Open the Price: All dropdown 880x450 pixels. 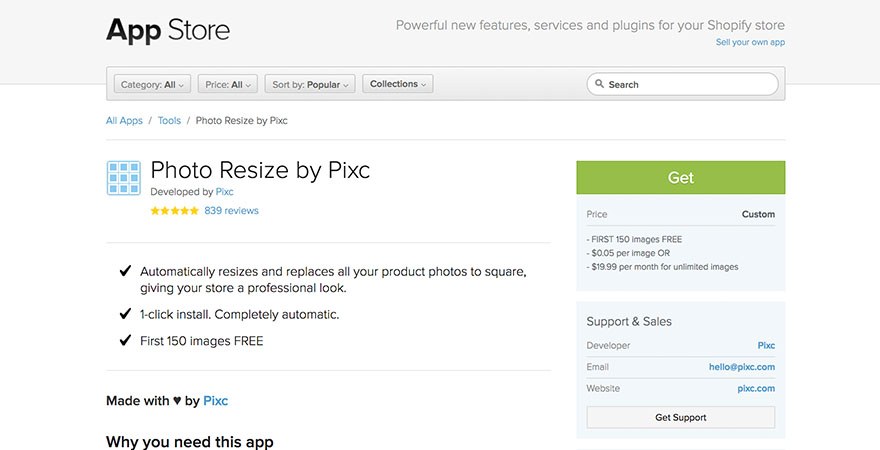[228, 84]
